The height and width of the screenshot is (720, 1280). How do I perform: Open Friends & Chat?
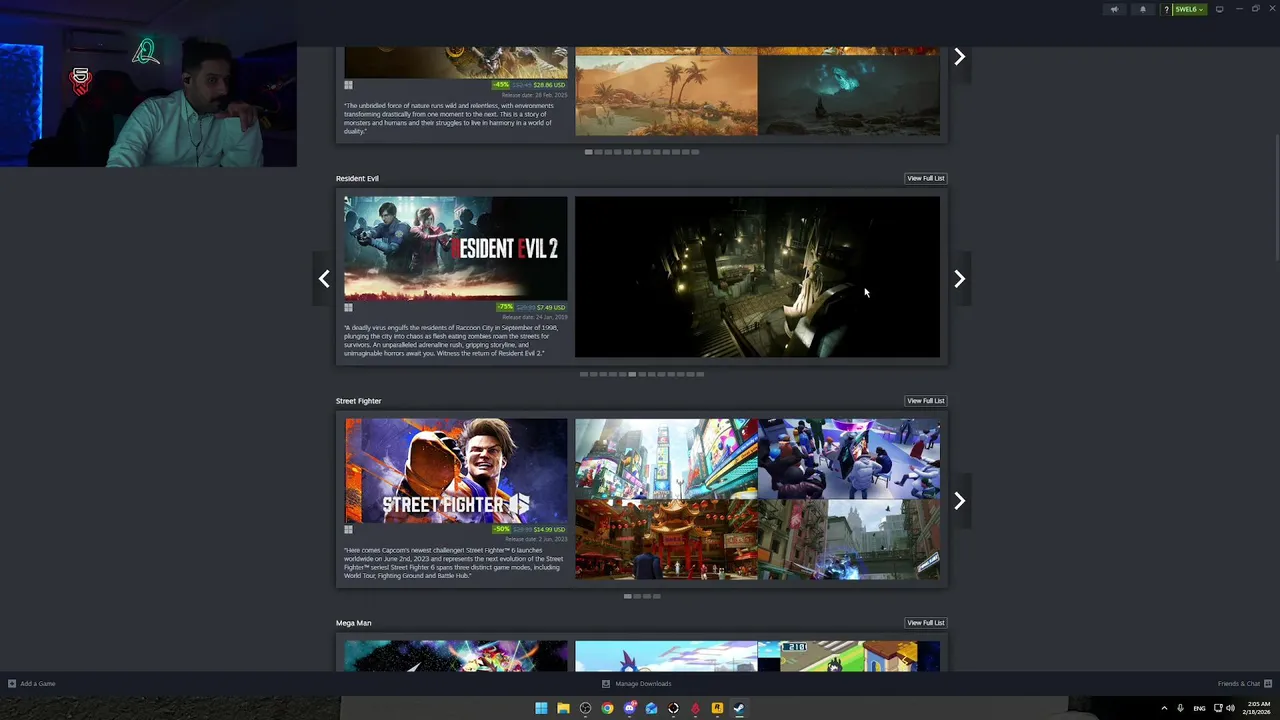pos(1243,684)
